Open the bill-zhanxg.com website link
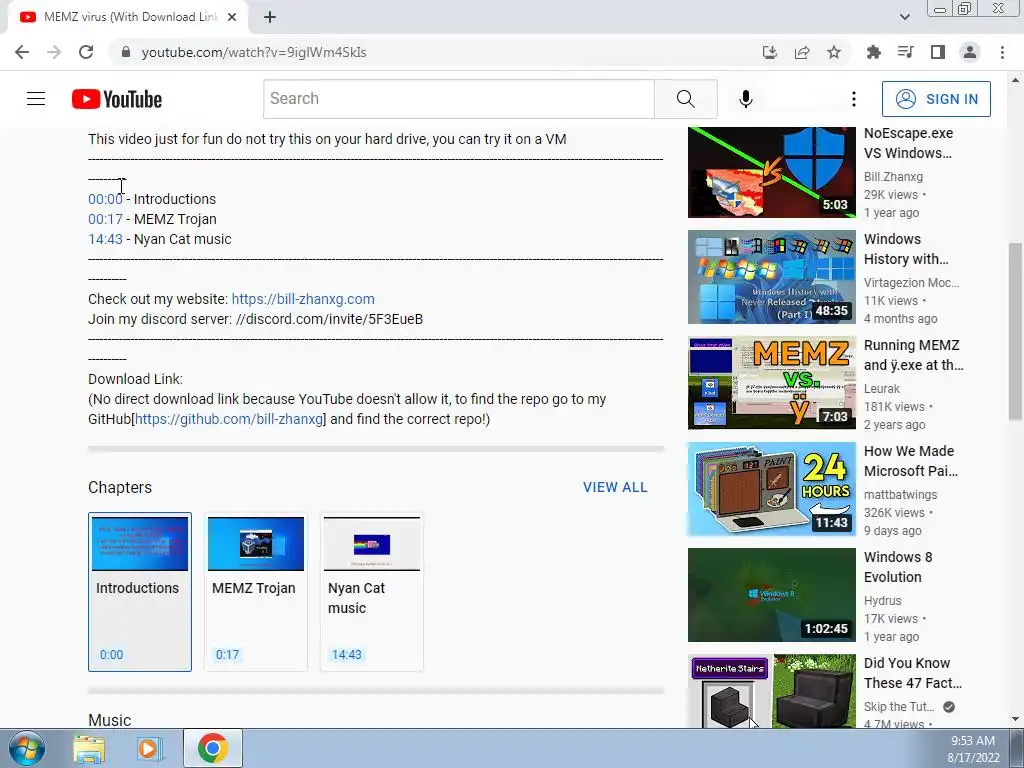Screen dimensions: 1024x768 [303, 299]
